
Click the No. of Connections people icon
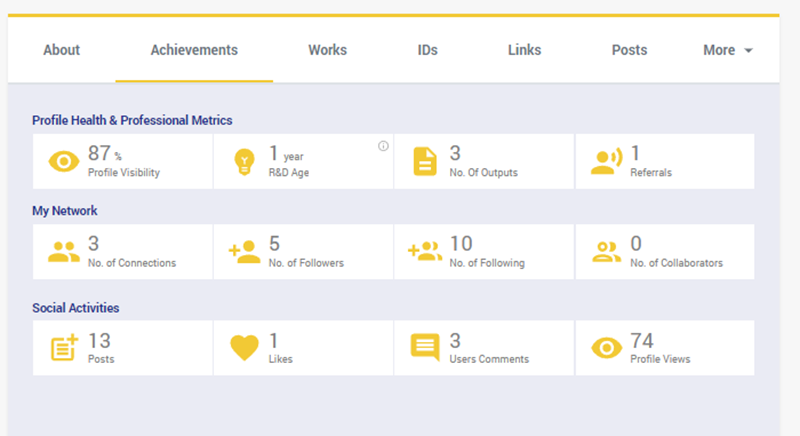[63, 252]
